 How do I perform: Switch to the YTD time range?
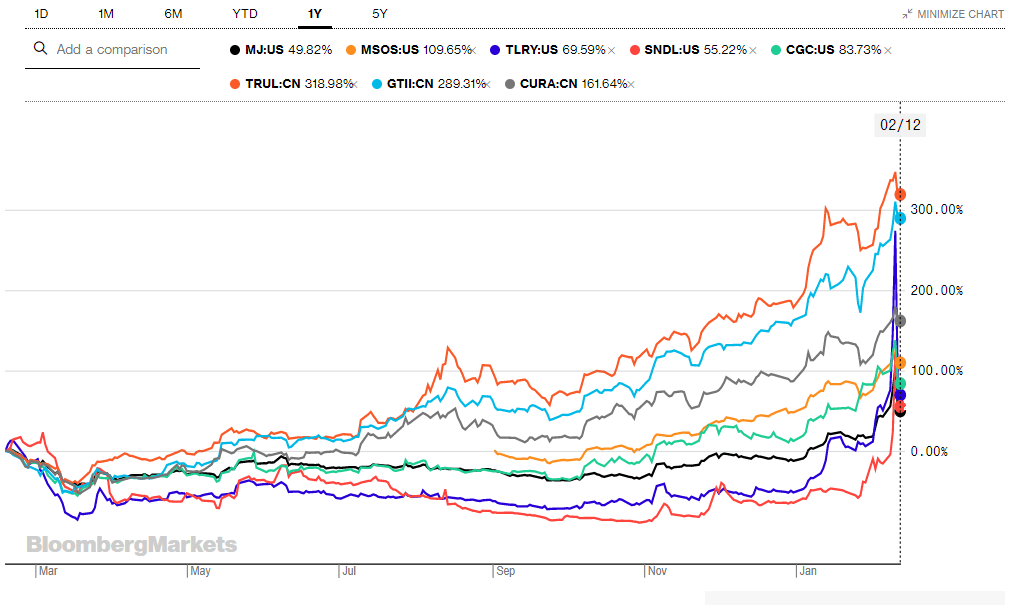(245, 14)
